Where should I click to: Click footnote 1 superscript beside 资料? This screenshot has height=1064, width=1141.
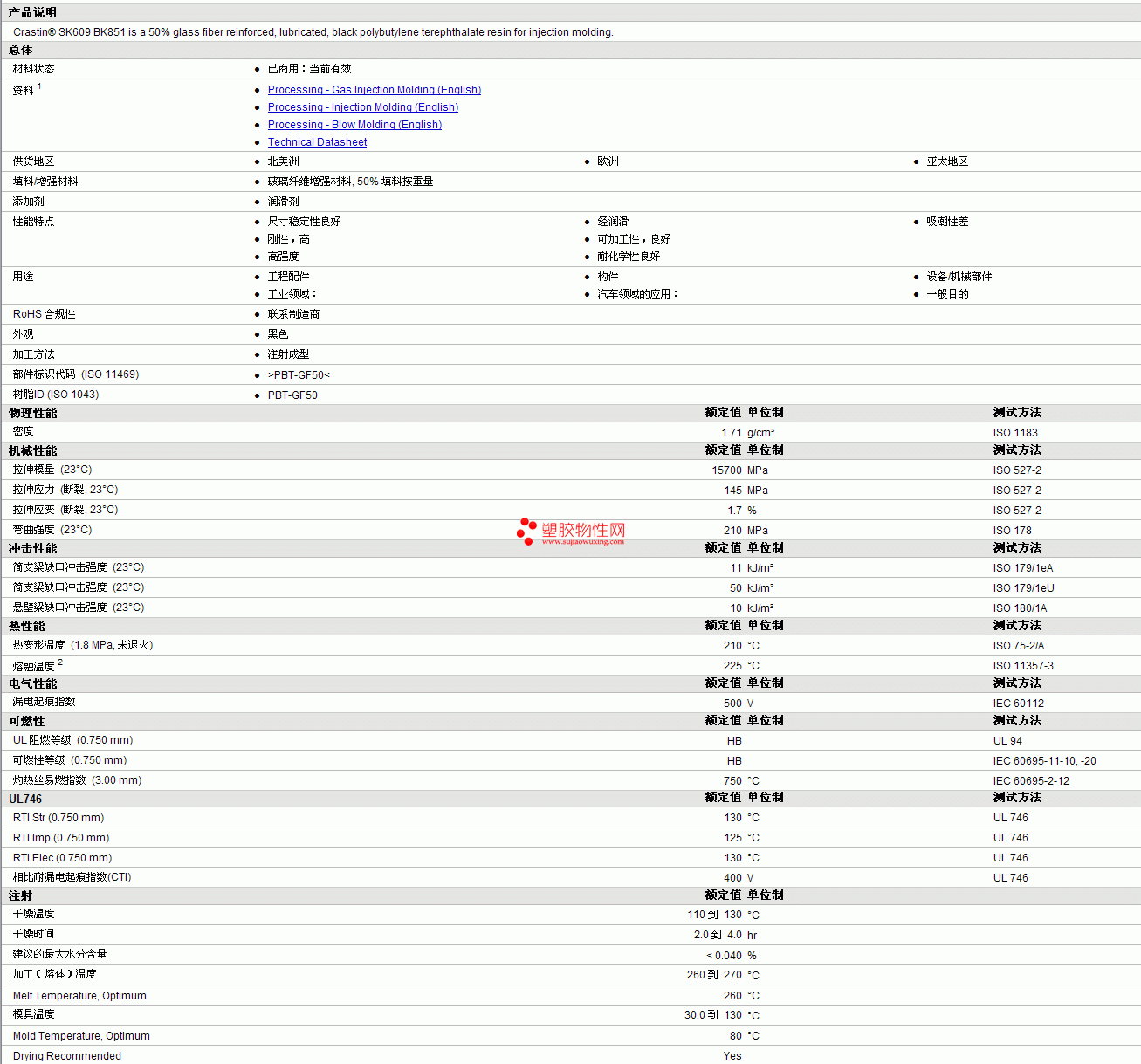click(39, 86)
